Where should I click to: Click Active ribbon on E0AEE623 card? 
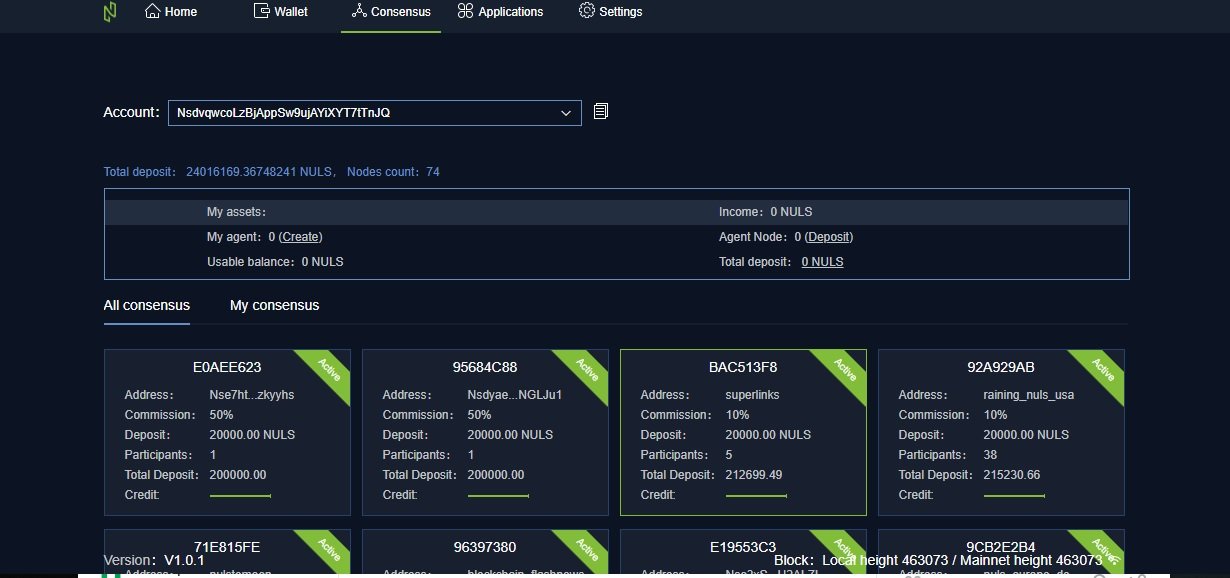pos(328,371)
